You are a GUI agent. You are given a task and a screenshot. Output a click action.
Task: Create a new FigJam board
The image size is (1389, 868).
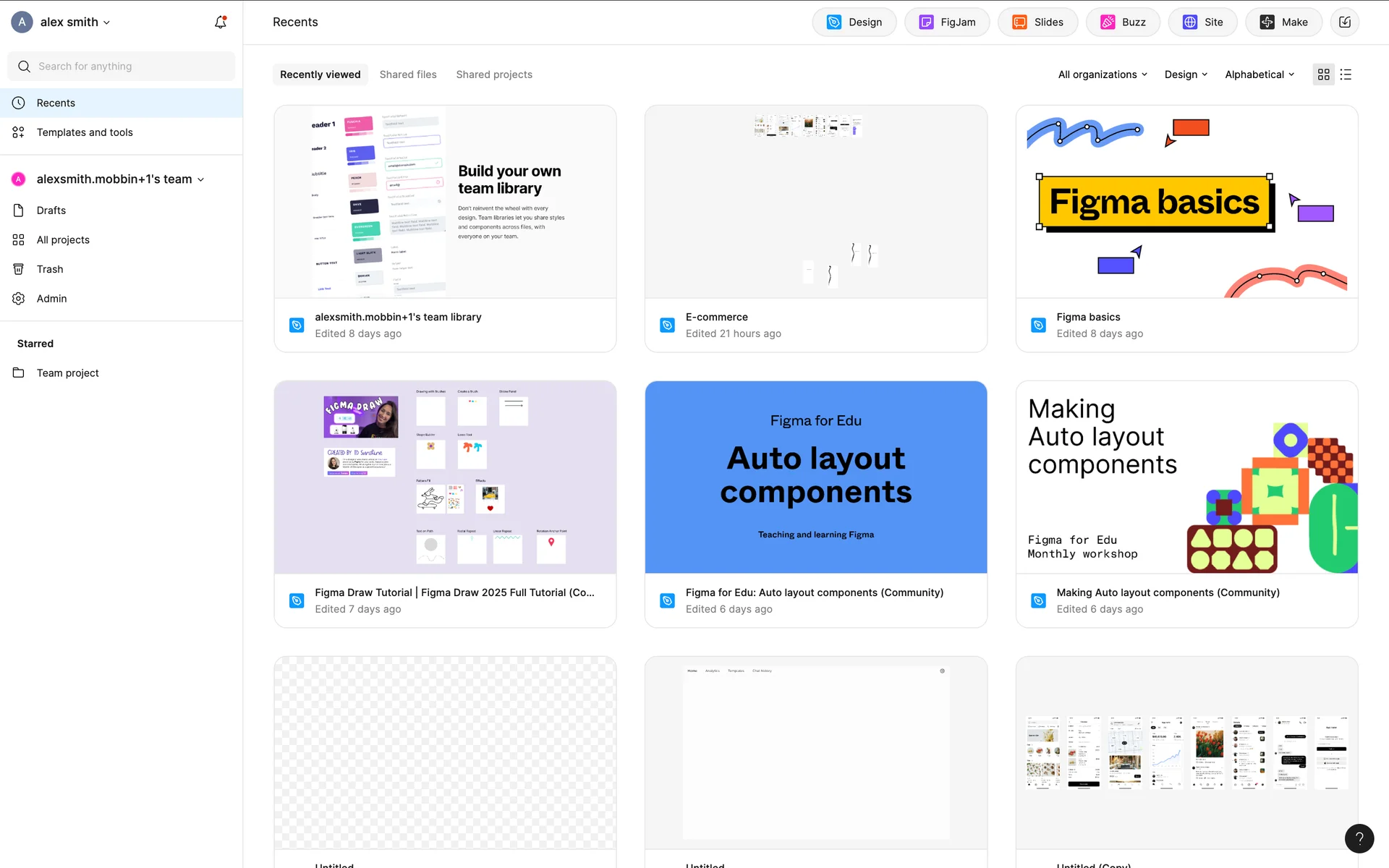click(x=947, y=22)
